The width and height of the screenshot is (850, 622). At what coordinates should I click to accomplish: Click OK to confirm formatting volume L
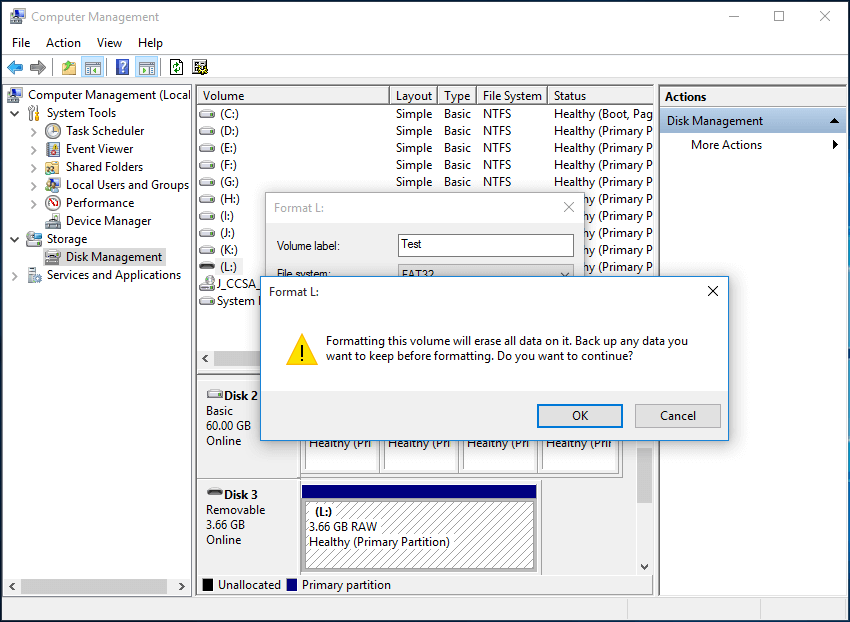[x=580, y=415]
